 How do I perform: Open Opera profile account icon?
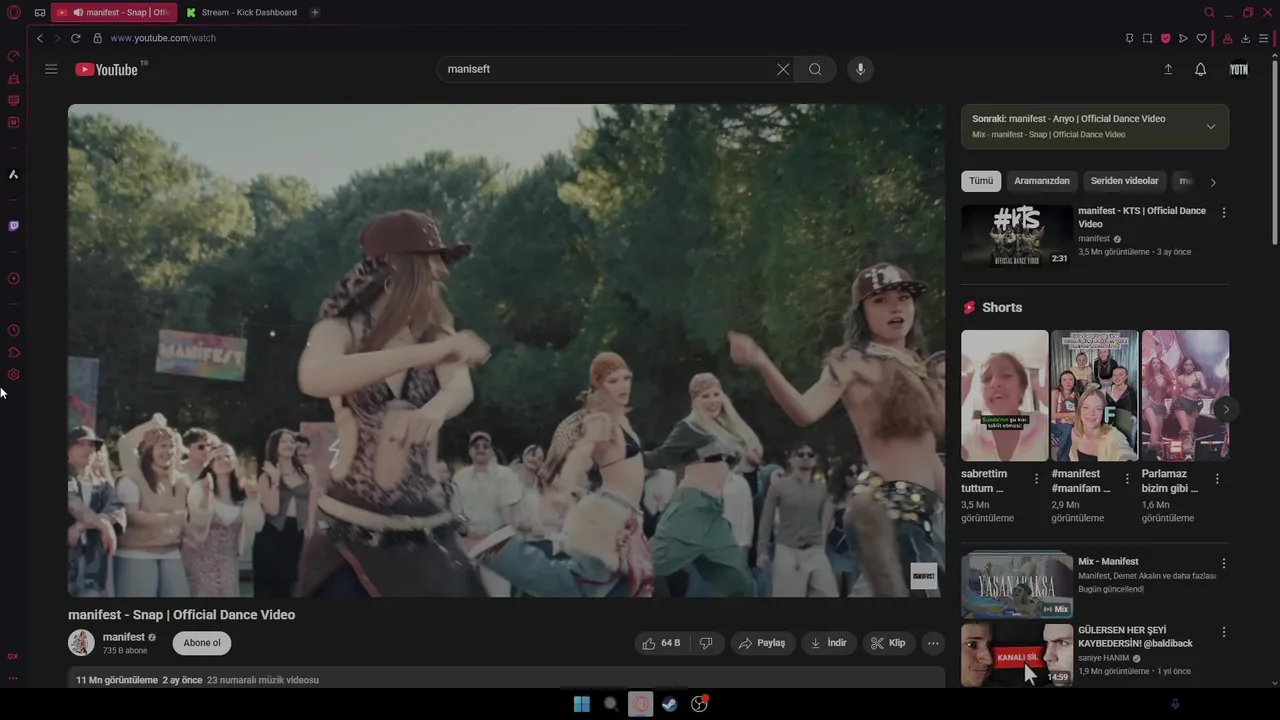click(1226, 38)
